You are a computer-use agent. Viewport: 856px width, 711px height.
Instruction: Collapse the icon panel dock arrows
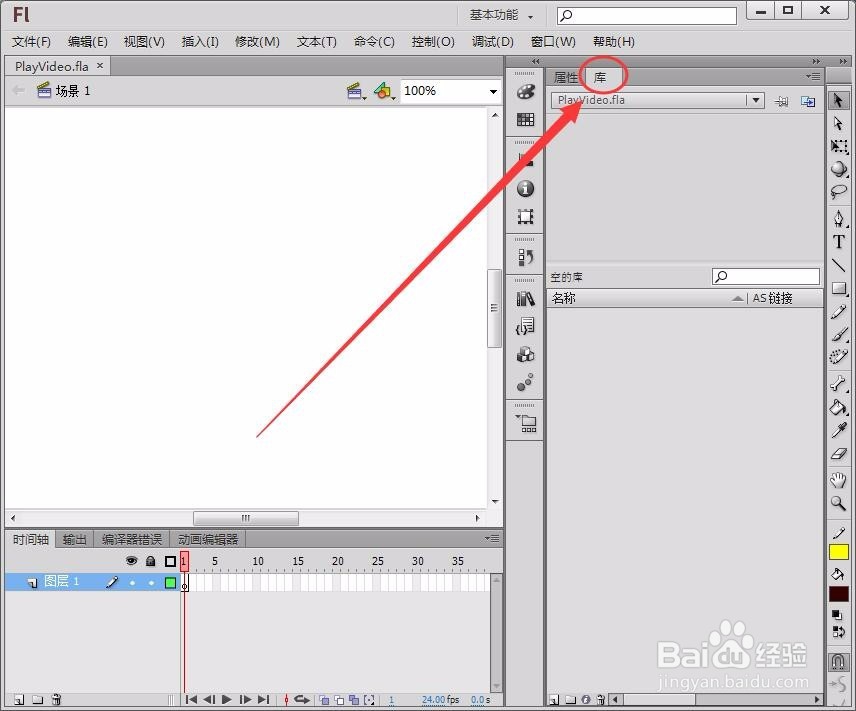pos(536,61)
